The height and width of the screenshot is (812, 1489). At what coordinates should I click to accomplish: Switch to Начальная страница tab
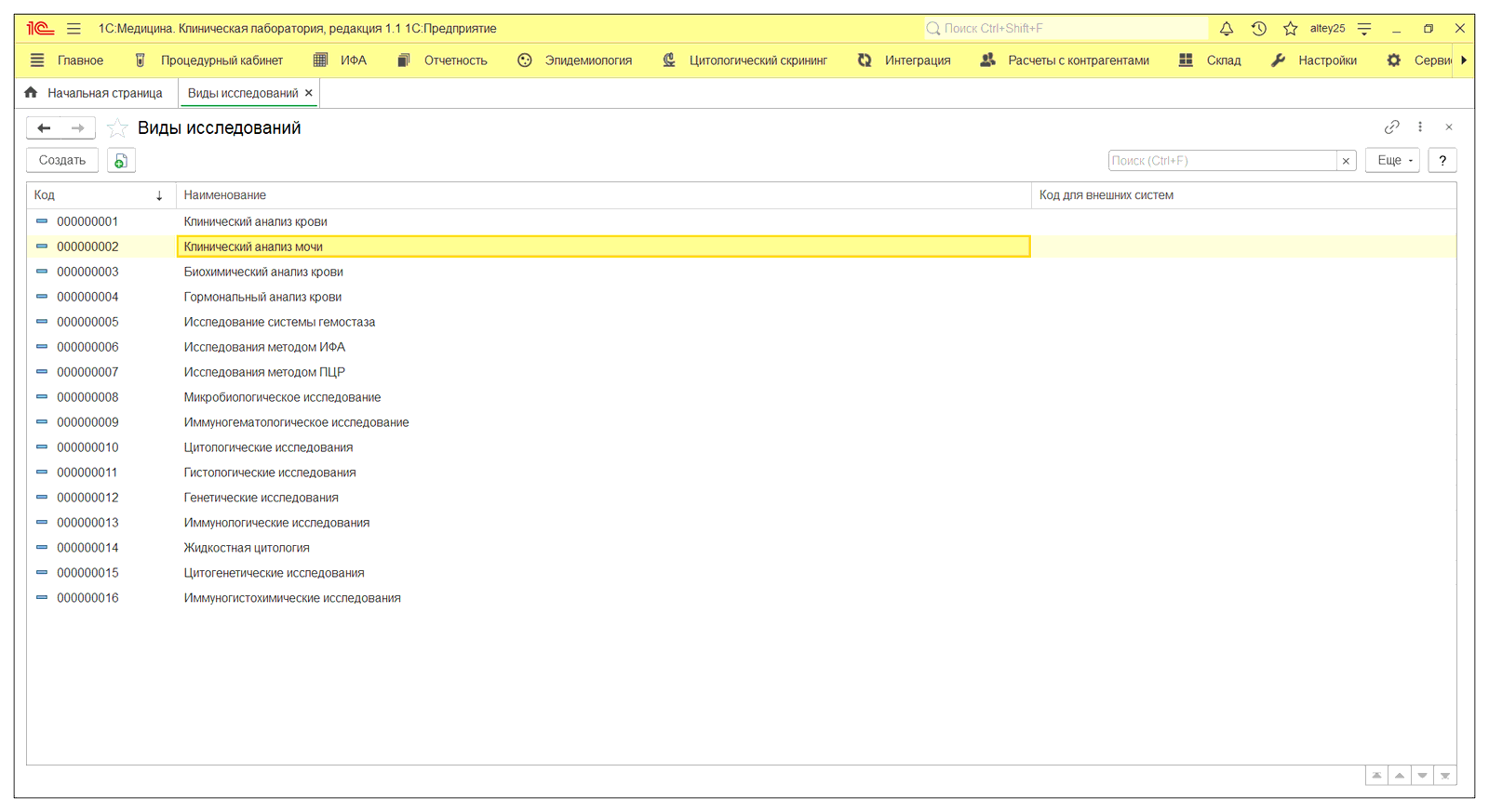click(x=93, y=93)
